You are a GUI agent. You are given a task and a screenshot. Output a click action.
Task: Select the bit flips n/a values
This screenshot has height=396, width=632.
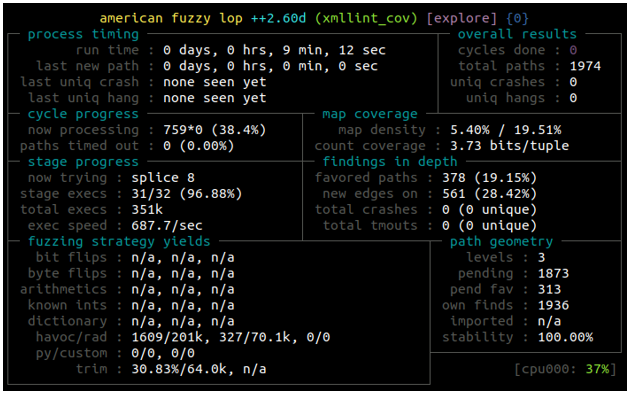(183, 258)
